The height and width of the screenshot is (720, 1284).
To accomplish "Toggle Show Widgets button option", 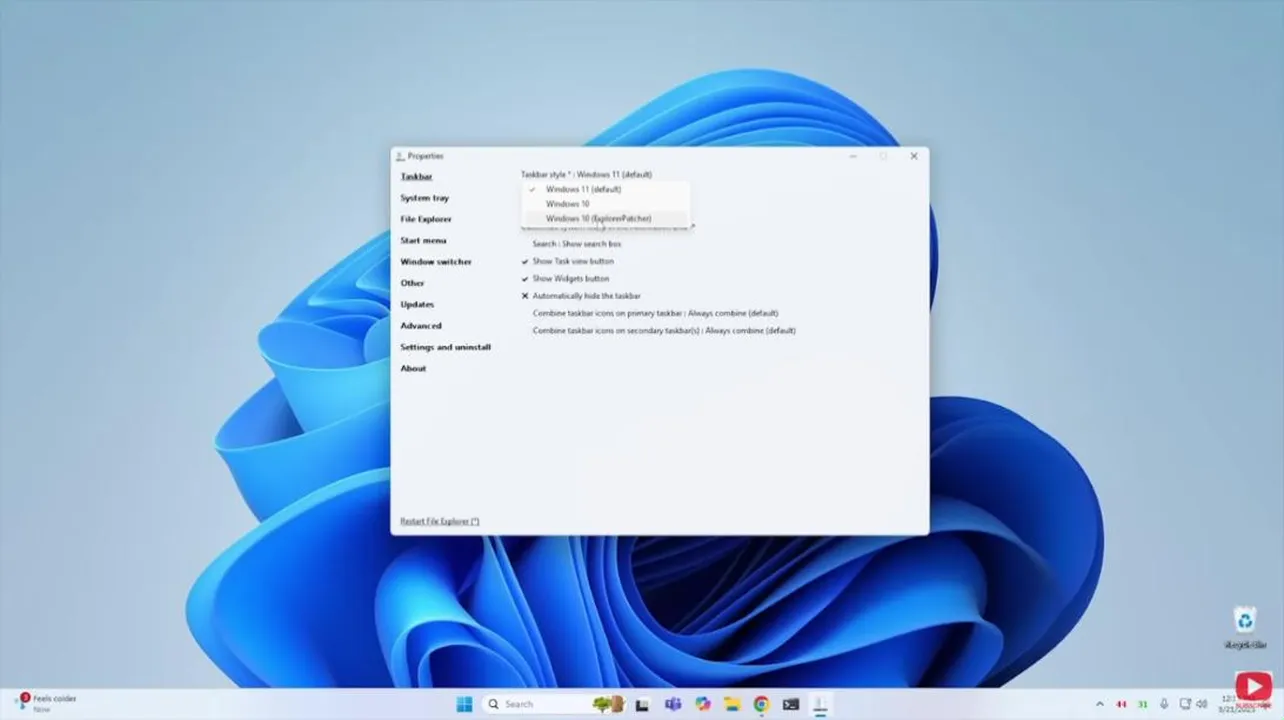I will tap(565, 279).
